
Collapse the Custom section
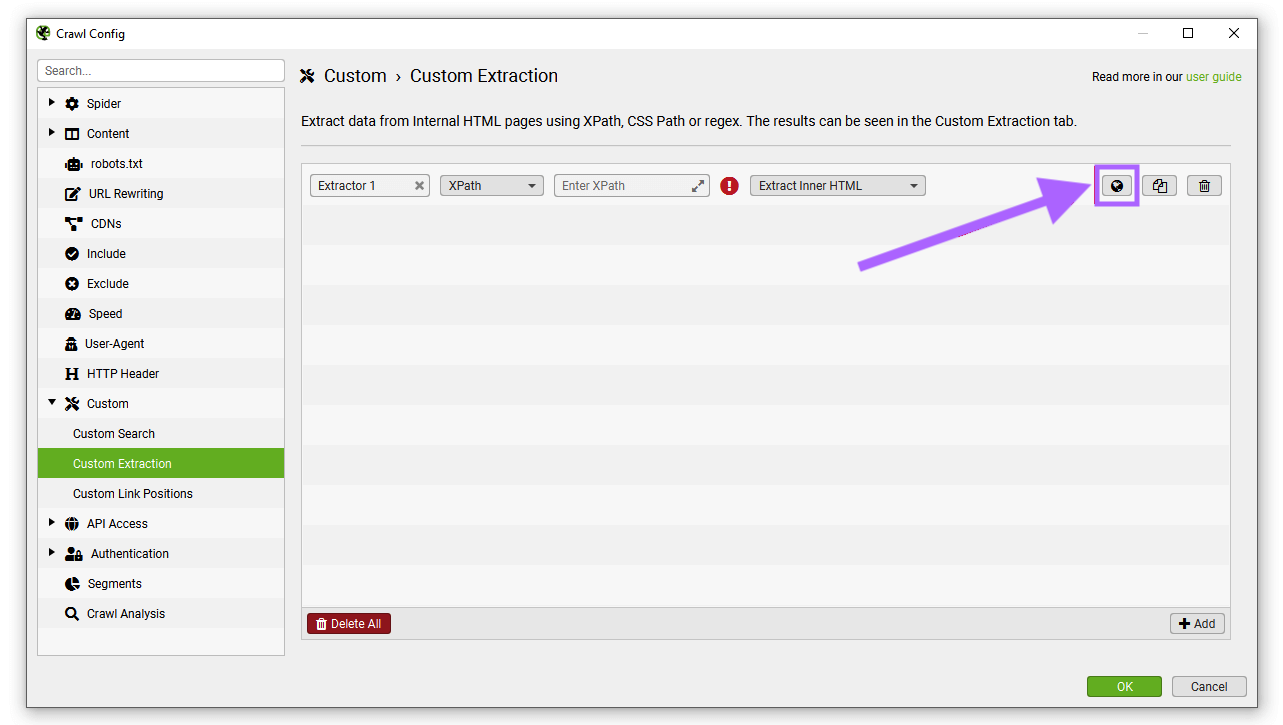[x=52, y=403]
